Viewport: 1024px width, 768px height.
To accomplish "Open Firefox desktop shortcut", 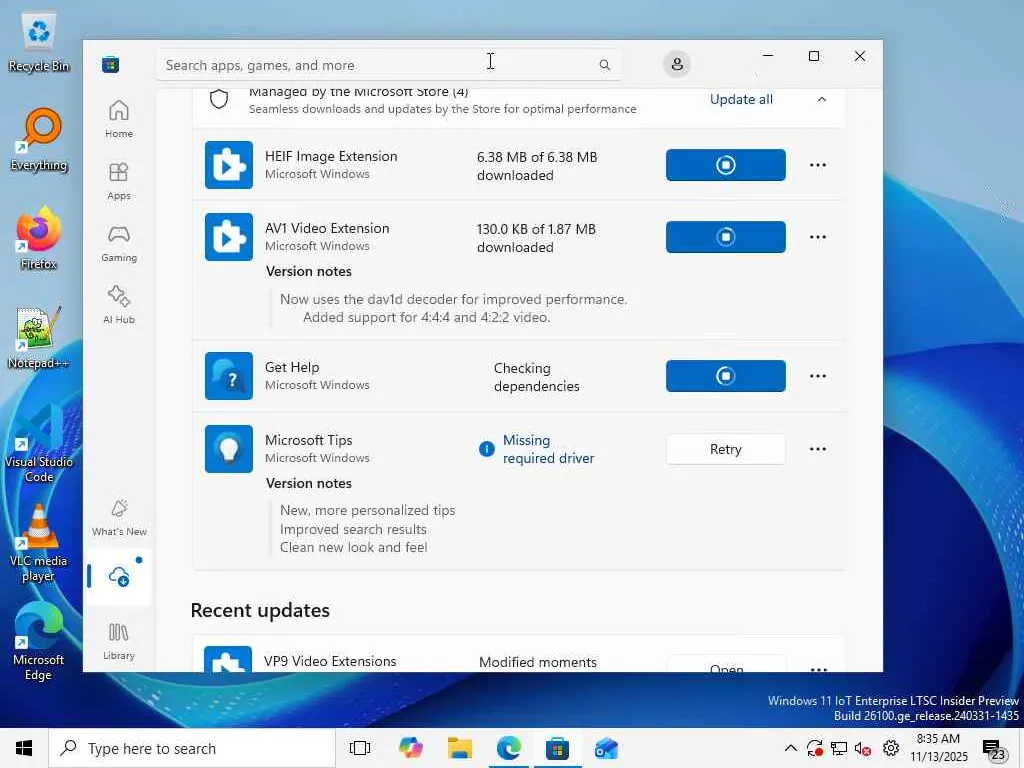I will [x=39, y=238].
